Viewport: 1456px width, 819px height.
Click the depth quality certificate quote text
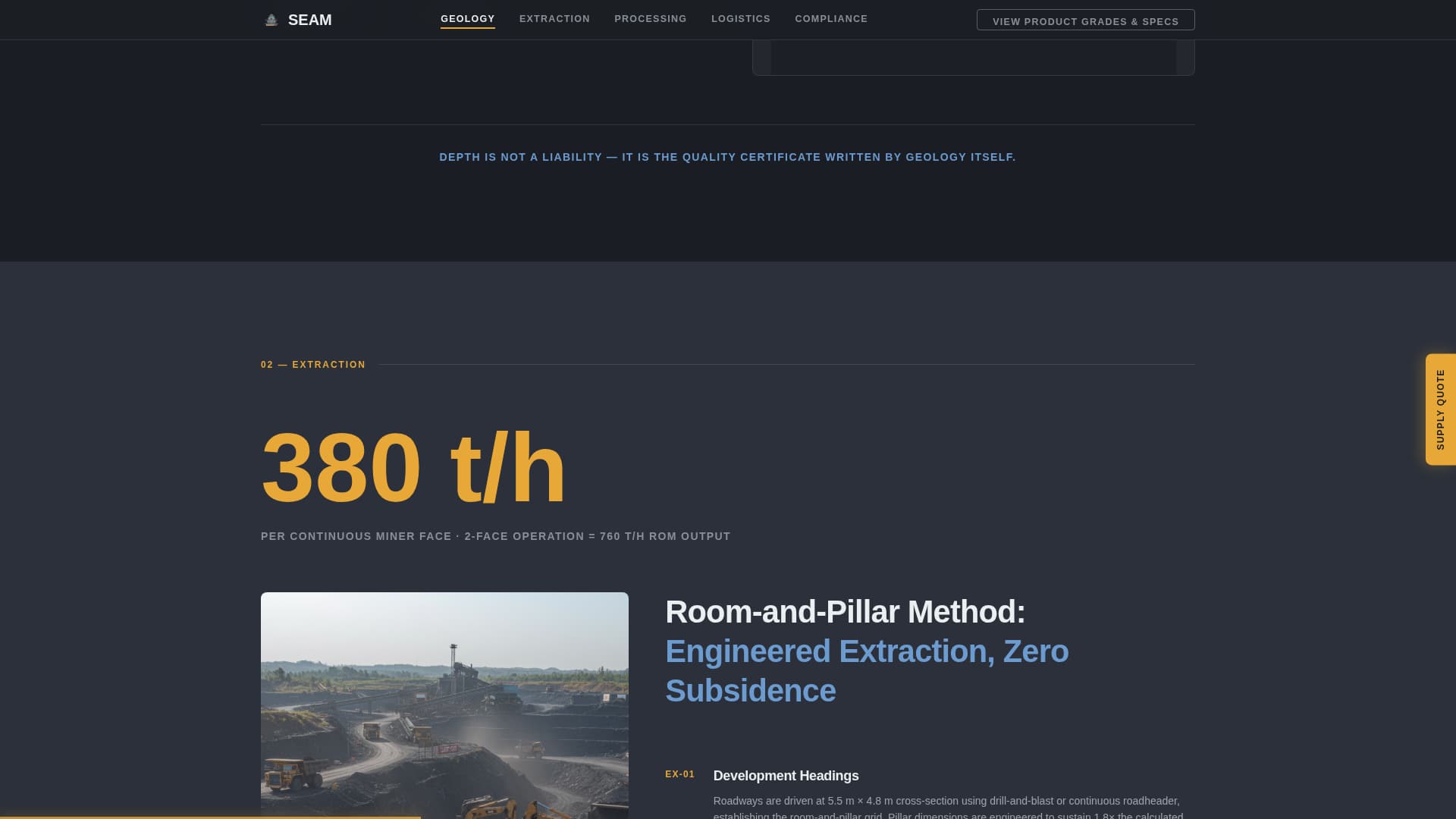pos(727,157)
